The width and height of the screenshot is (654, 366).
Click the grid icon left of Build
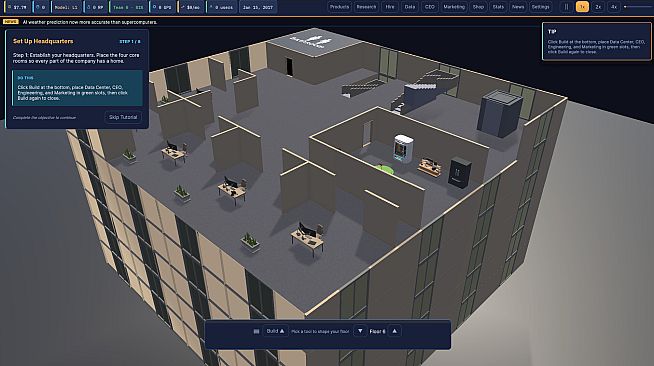(257, 331)
